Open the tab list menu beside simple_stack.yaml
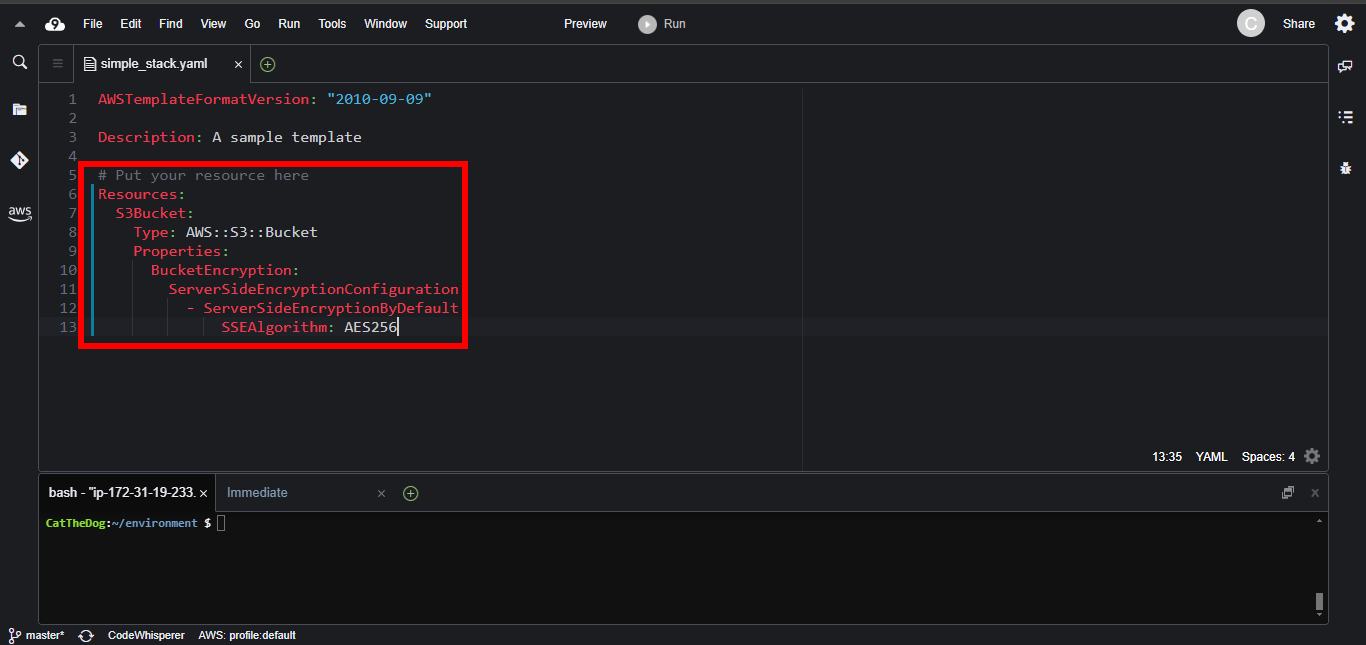Viewport: 1366px width, 645px height. click(x=57, y=64)
